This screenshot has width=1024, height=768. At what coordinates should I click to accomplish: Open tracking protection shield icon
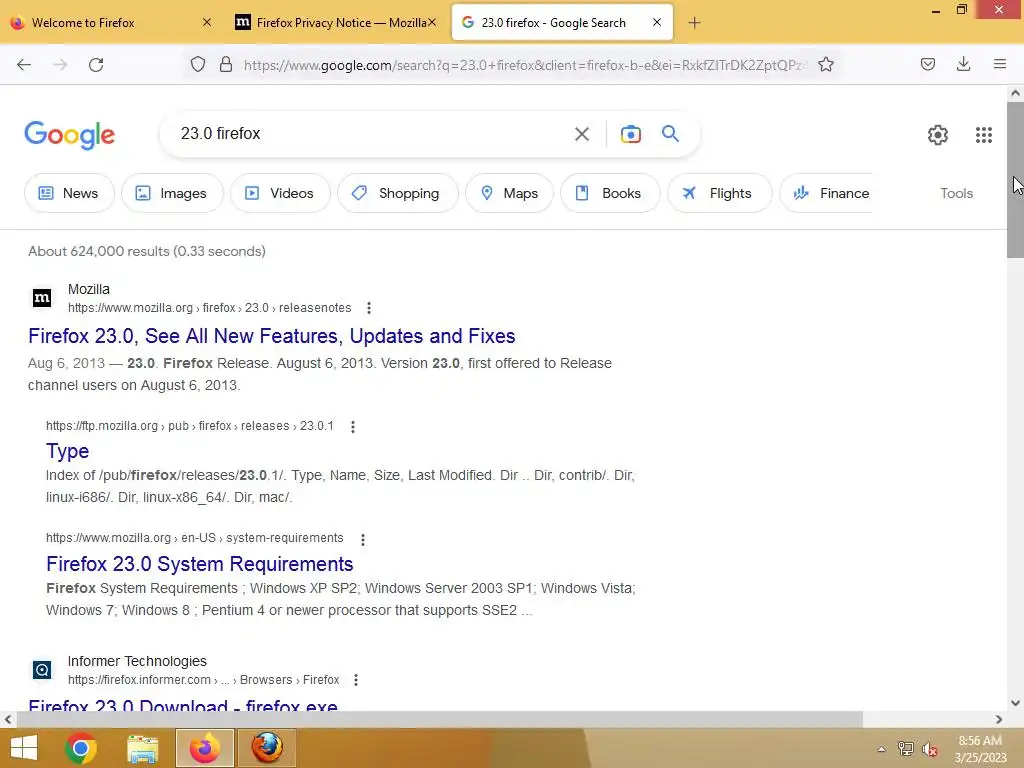[198, 65]
